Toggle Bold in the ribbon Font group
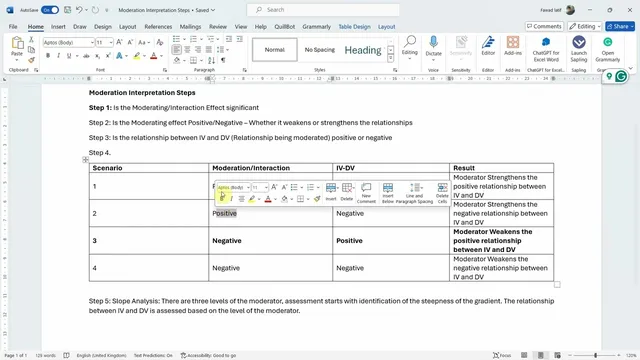 pos(48,56)
